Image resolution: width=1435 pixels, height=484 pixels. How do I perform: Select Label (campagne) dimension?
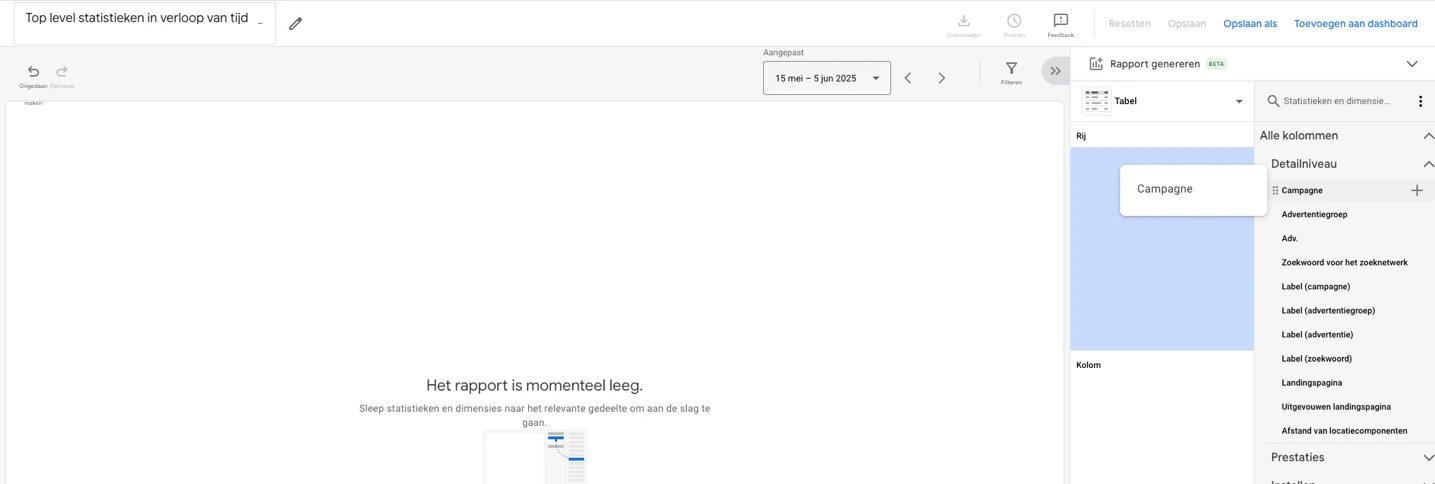pos(1315,286)
